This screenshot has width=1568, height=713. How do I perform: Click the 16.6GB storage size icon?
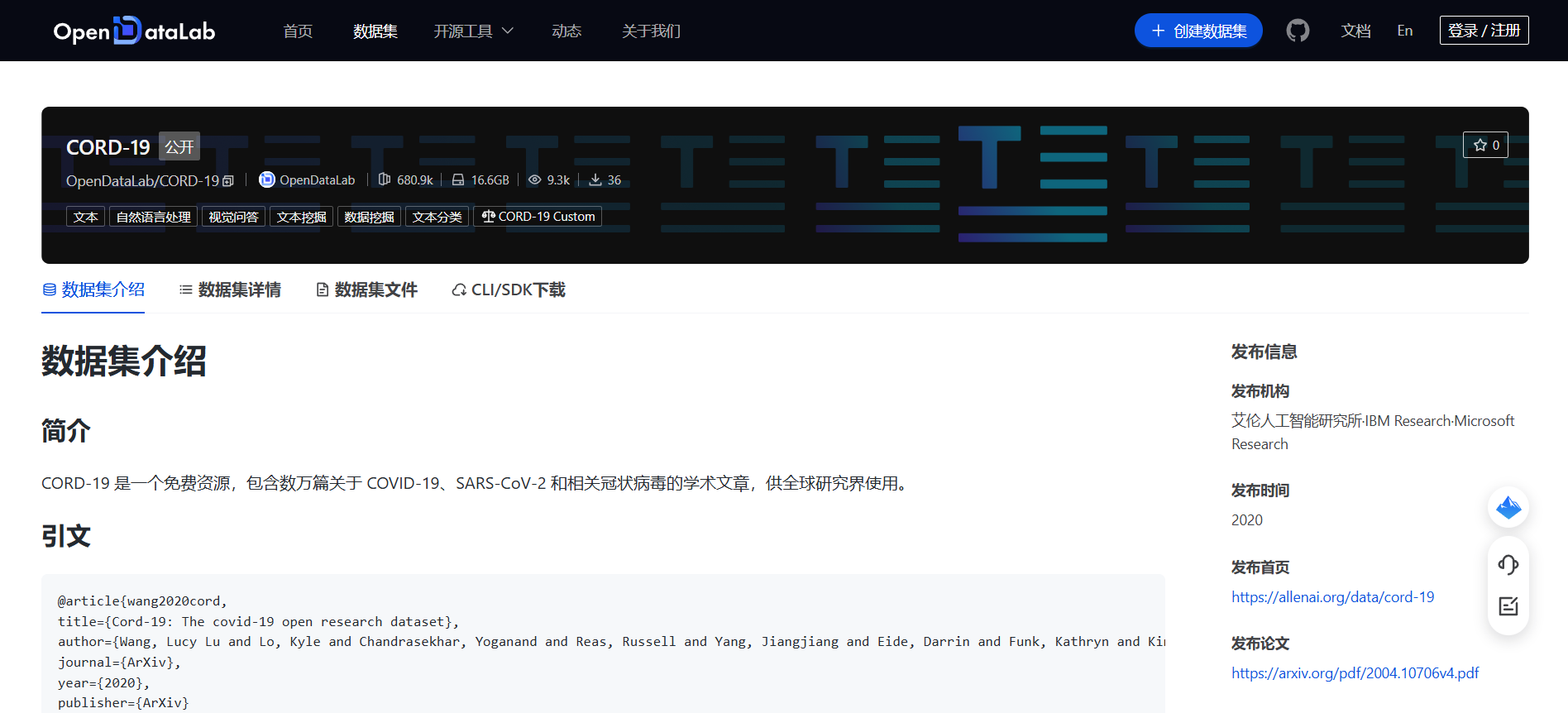(x=458, y=179)
